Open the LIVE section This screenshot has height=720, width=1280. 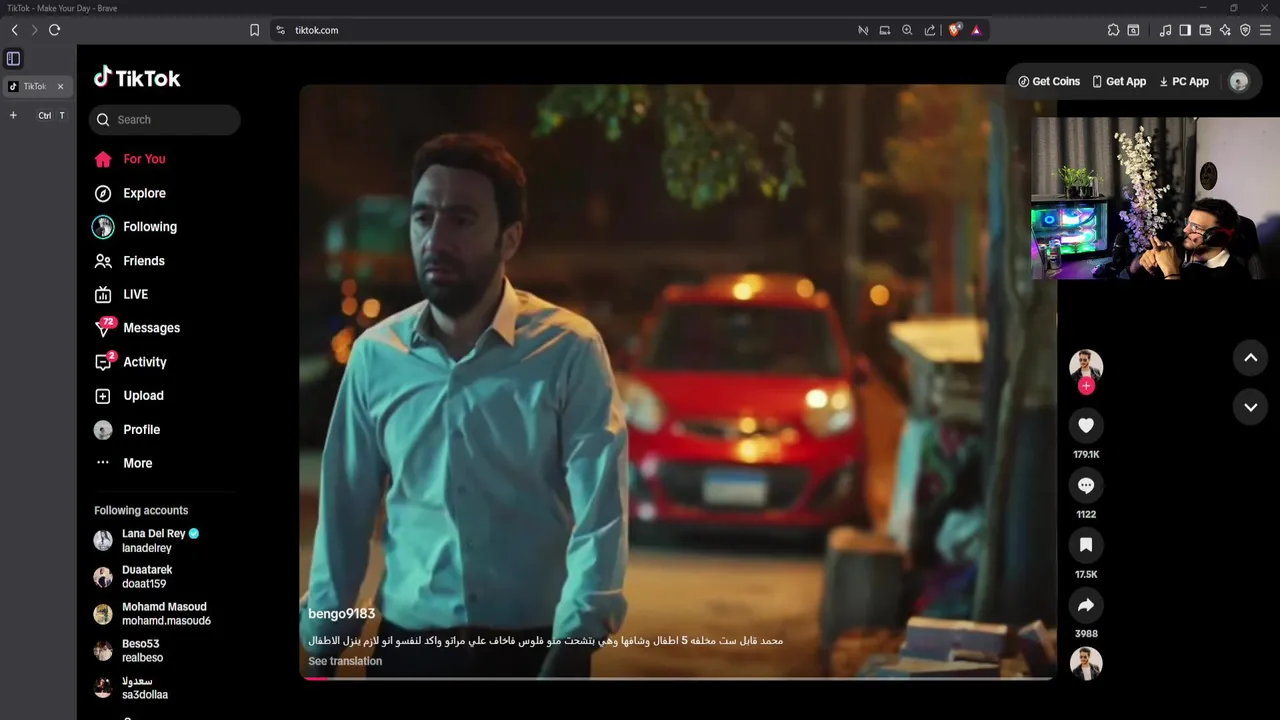pyautogui.click(x=121, y=294)
